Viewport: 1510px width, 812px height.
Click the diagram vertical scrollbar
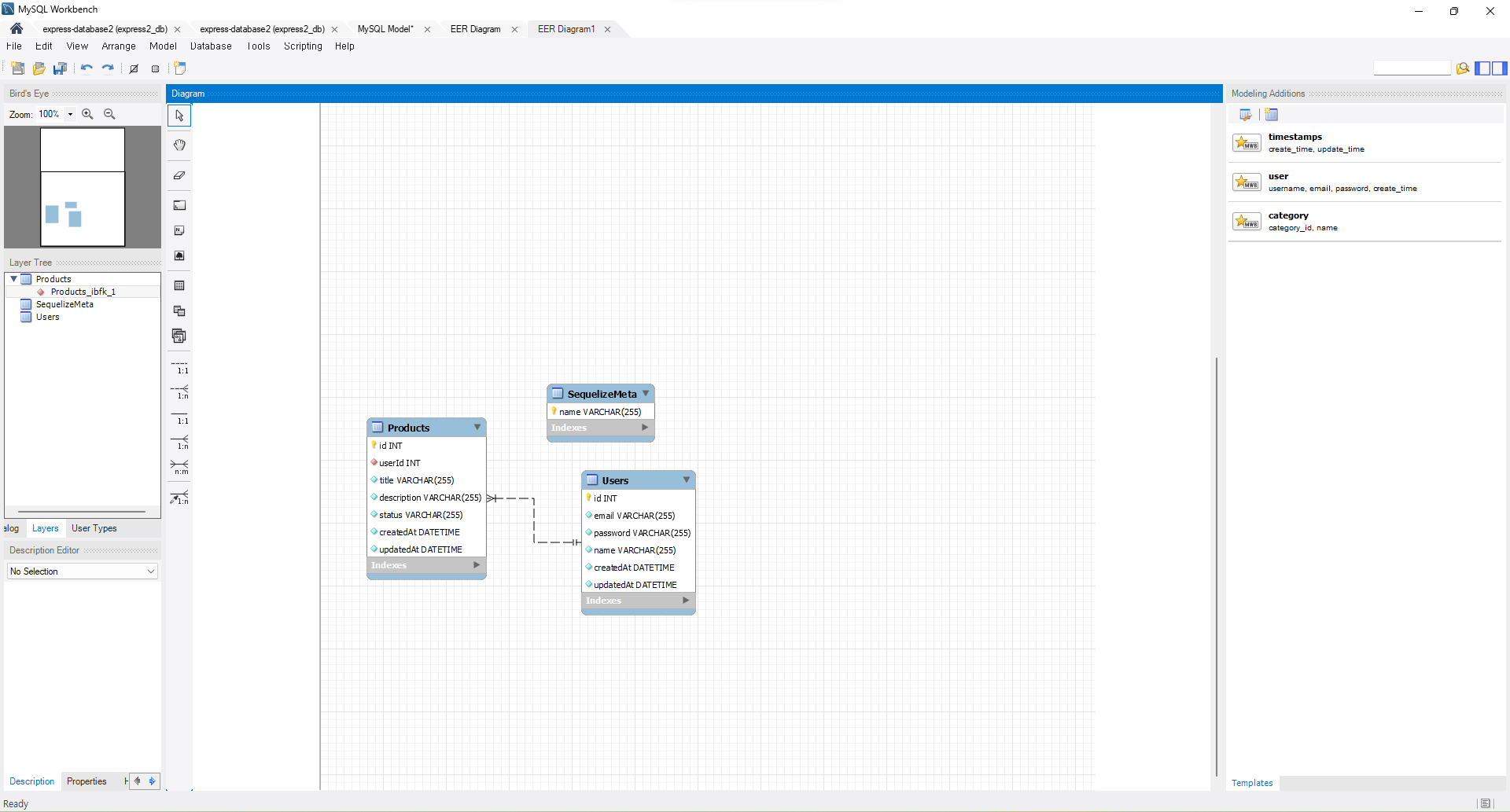(x=1217, y=566)
